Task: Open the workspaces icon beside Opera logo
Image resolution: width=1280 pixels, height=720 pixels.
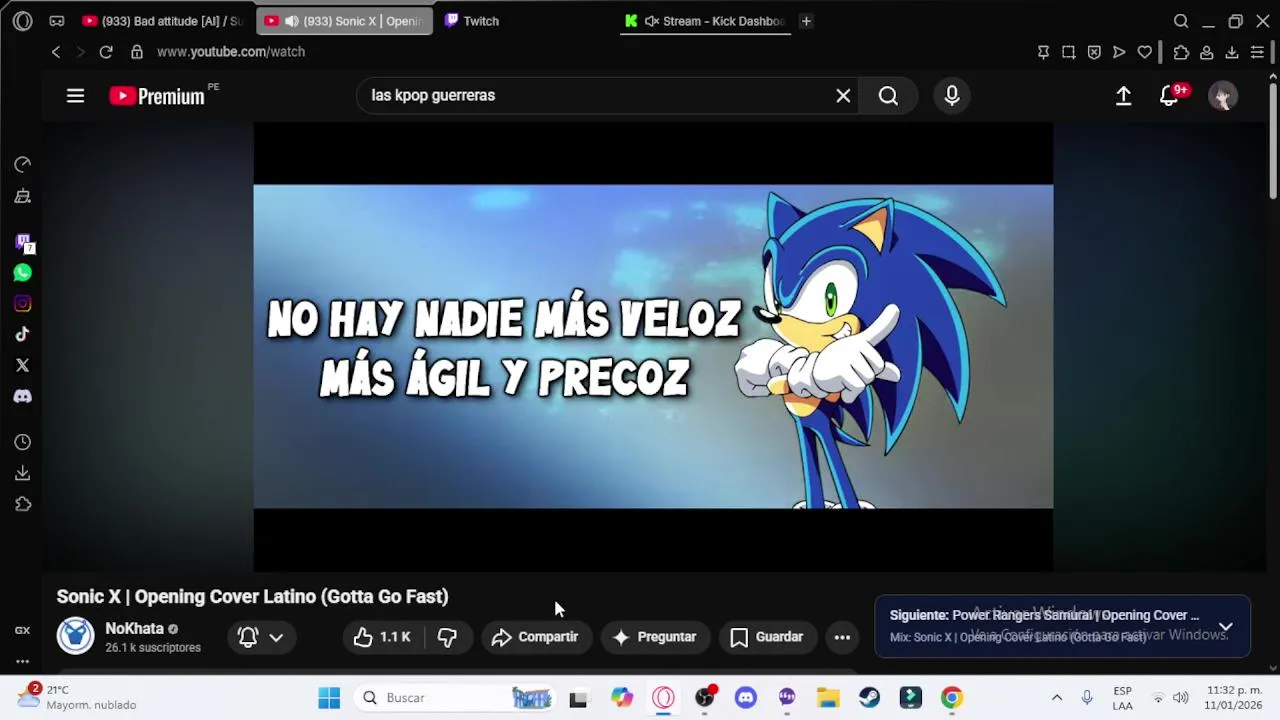Action: (57, 21)
